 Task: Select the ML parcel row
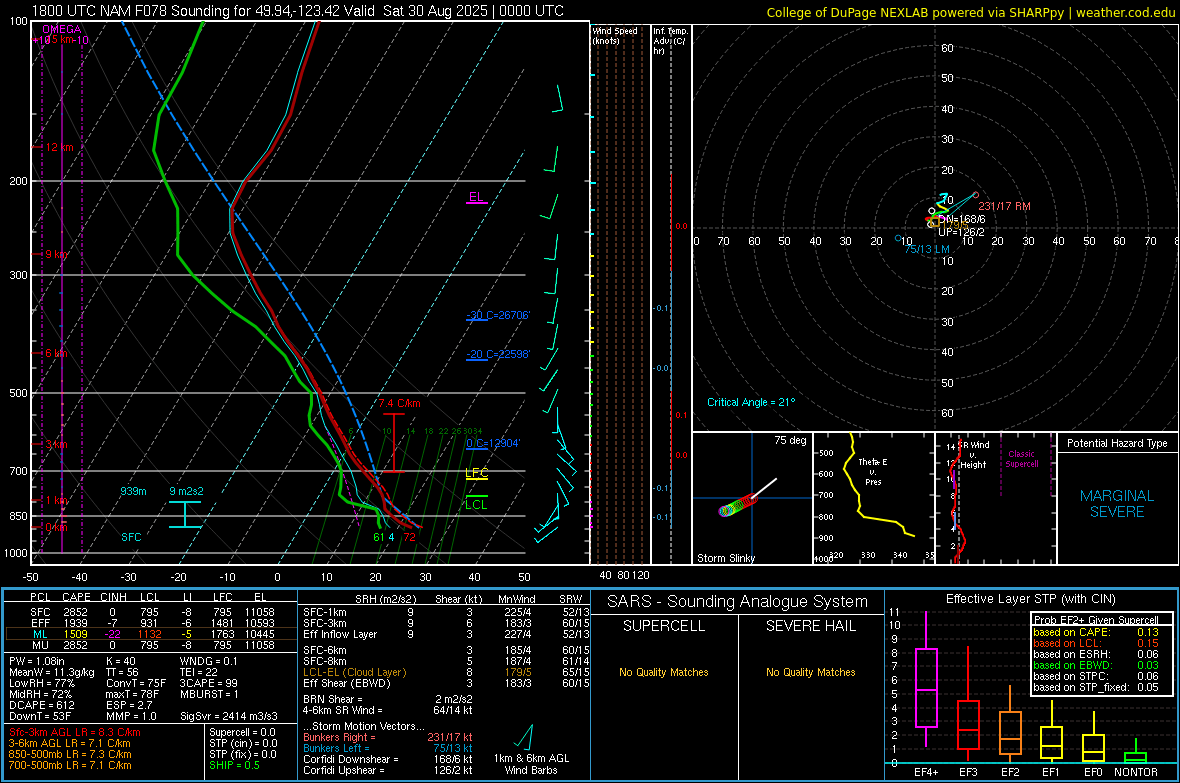(151, 634)
